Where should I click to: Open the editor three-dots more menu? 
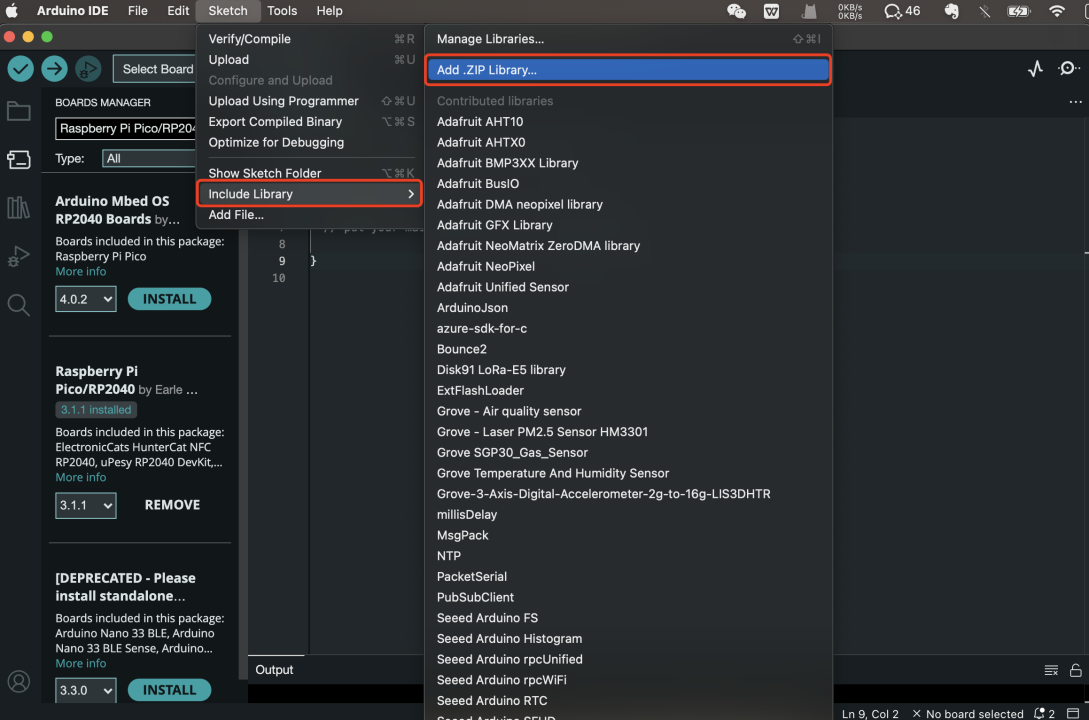tap(1075, 102)
